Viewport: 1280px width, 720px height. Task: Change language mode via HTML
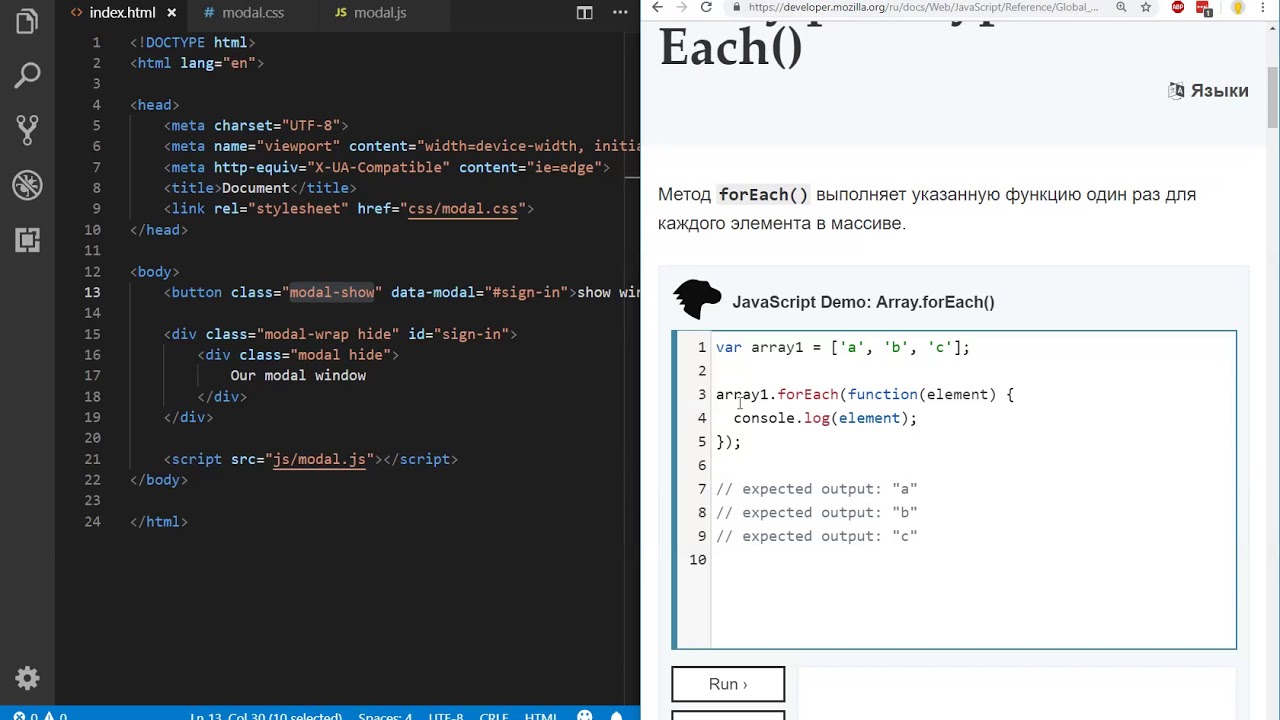(x=540, y=716)
